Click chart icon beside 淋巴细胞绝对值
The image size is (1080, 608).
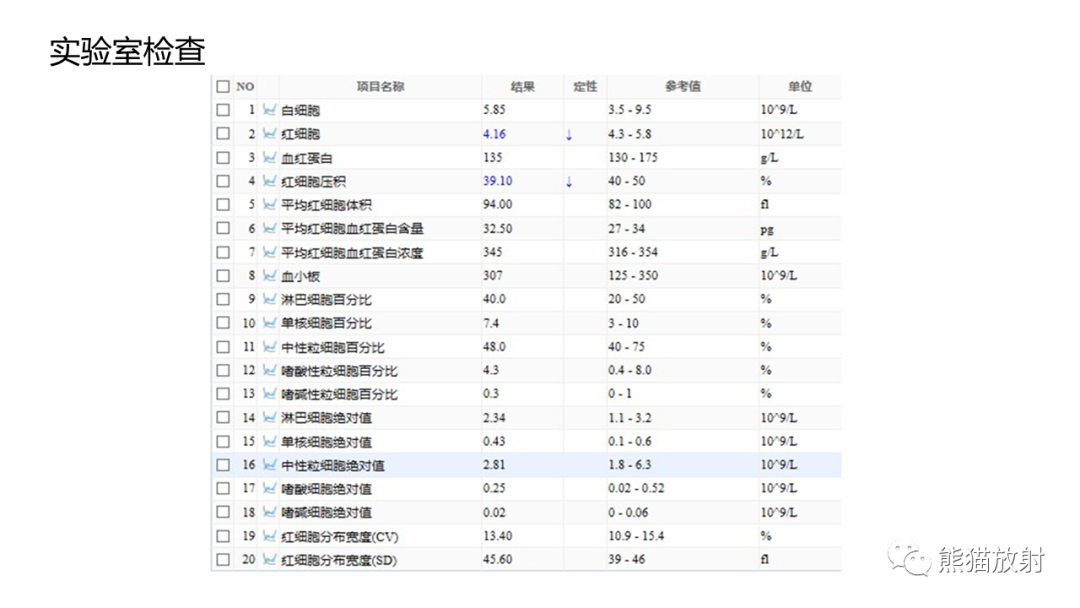(x=269, y=417)
